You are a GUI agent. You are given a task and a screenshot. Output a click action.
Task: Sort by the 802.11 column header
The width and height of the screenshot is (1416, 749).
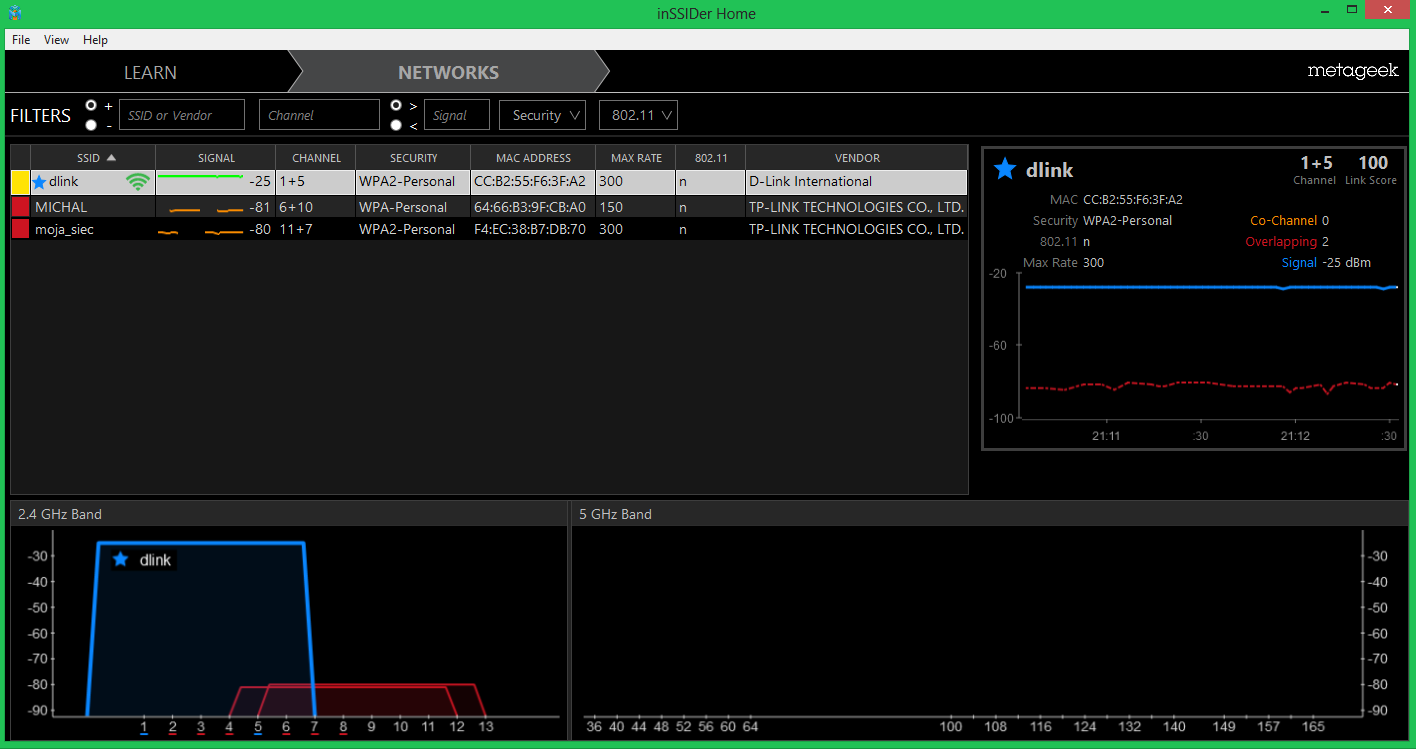(x=711, y=158)
